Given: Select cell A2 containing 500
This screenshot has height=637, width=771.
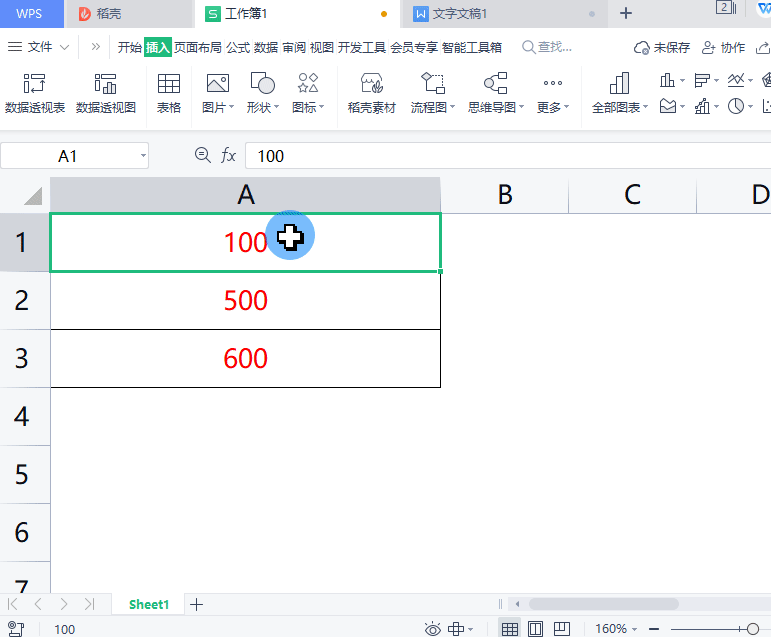Looking at the screenshot, I should coord(246,300).
